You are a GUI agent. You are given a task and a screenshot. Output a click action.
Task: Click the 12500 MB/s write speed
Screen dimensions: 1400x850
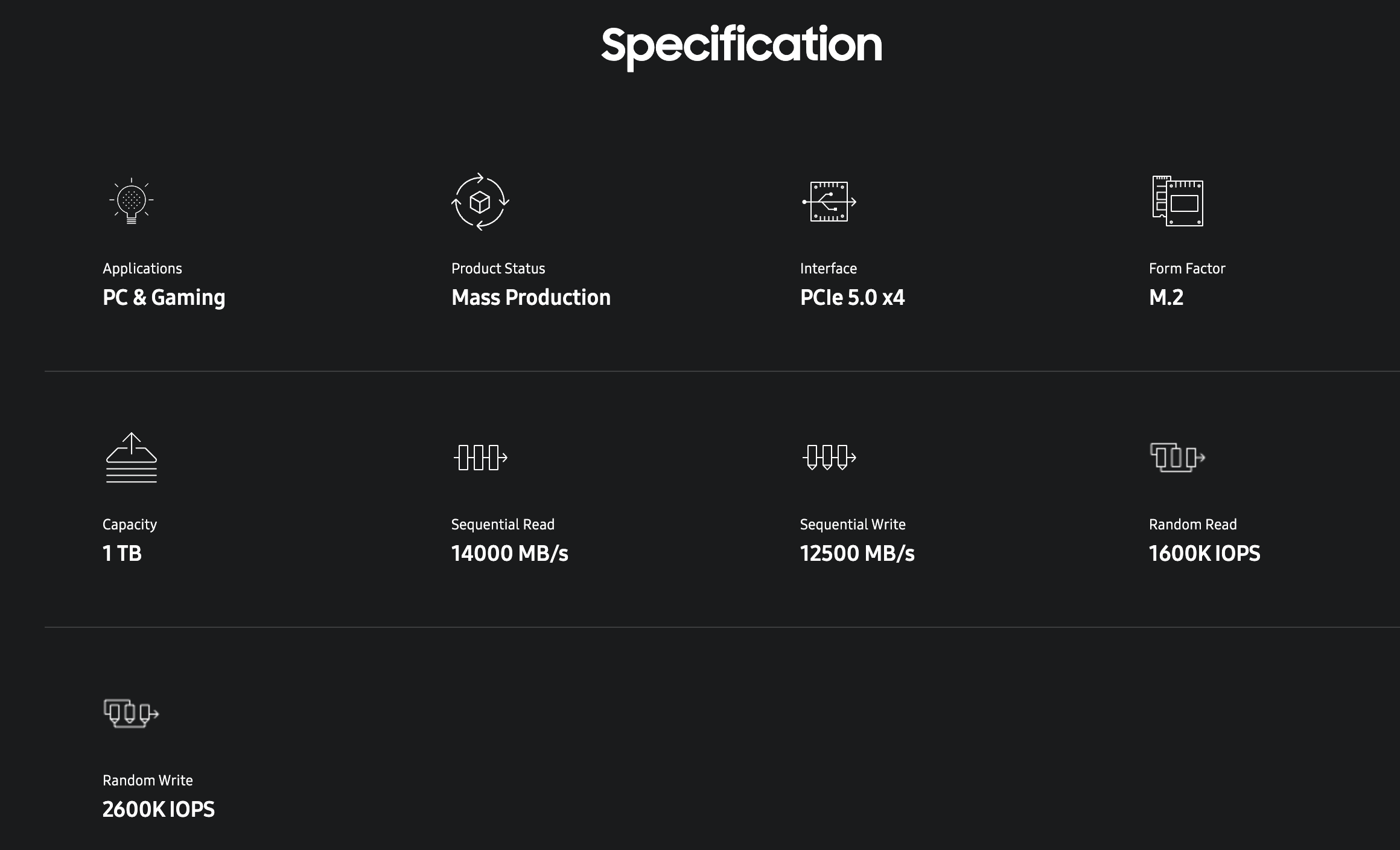857,553
